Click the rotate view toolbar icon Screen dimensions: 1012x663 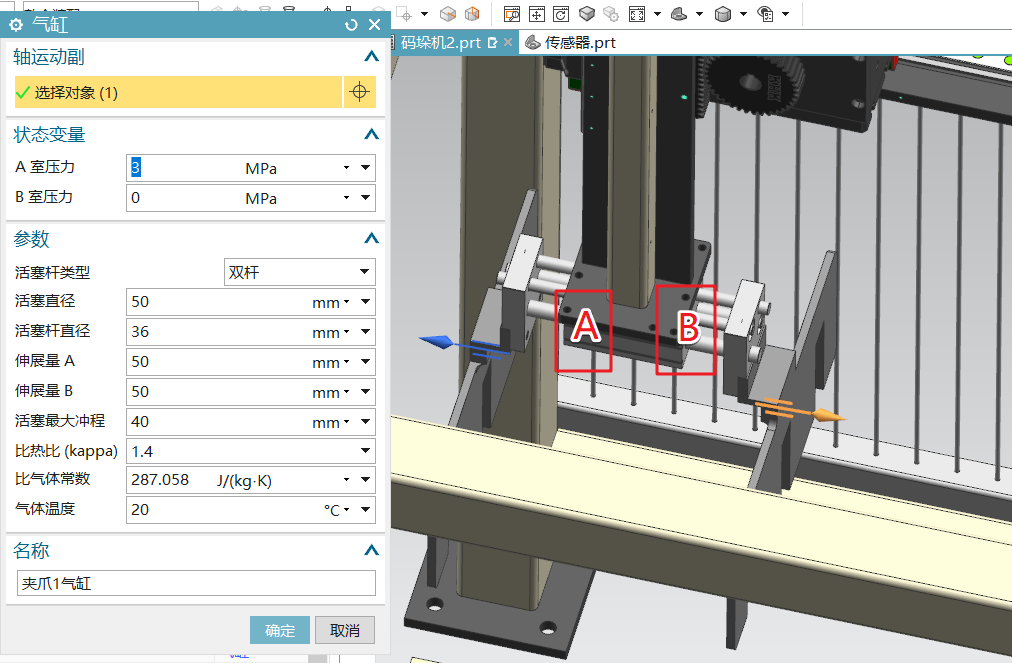(561, 14)
